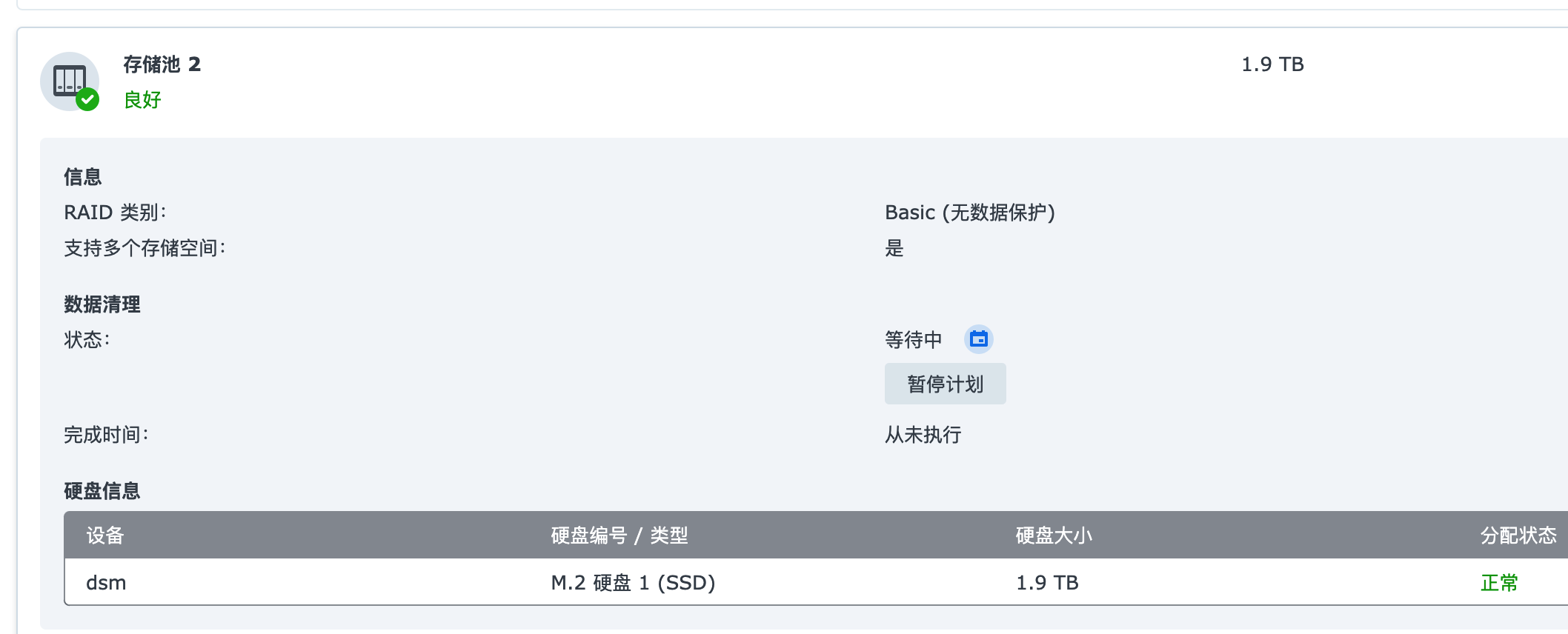Click the 1.9 TB disk size cell
The height and width of the screenshot is (634, 1568).
click(x=1047, y=583)
